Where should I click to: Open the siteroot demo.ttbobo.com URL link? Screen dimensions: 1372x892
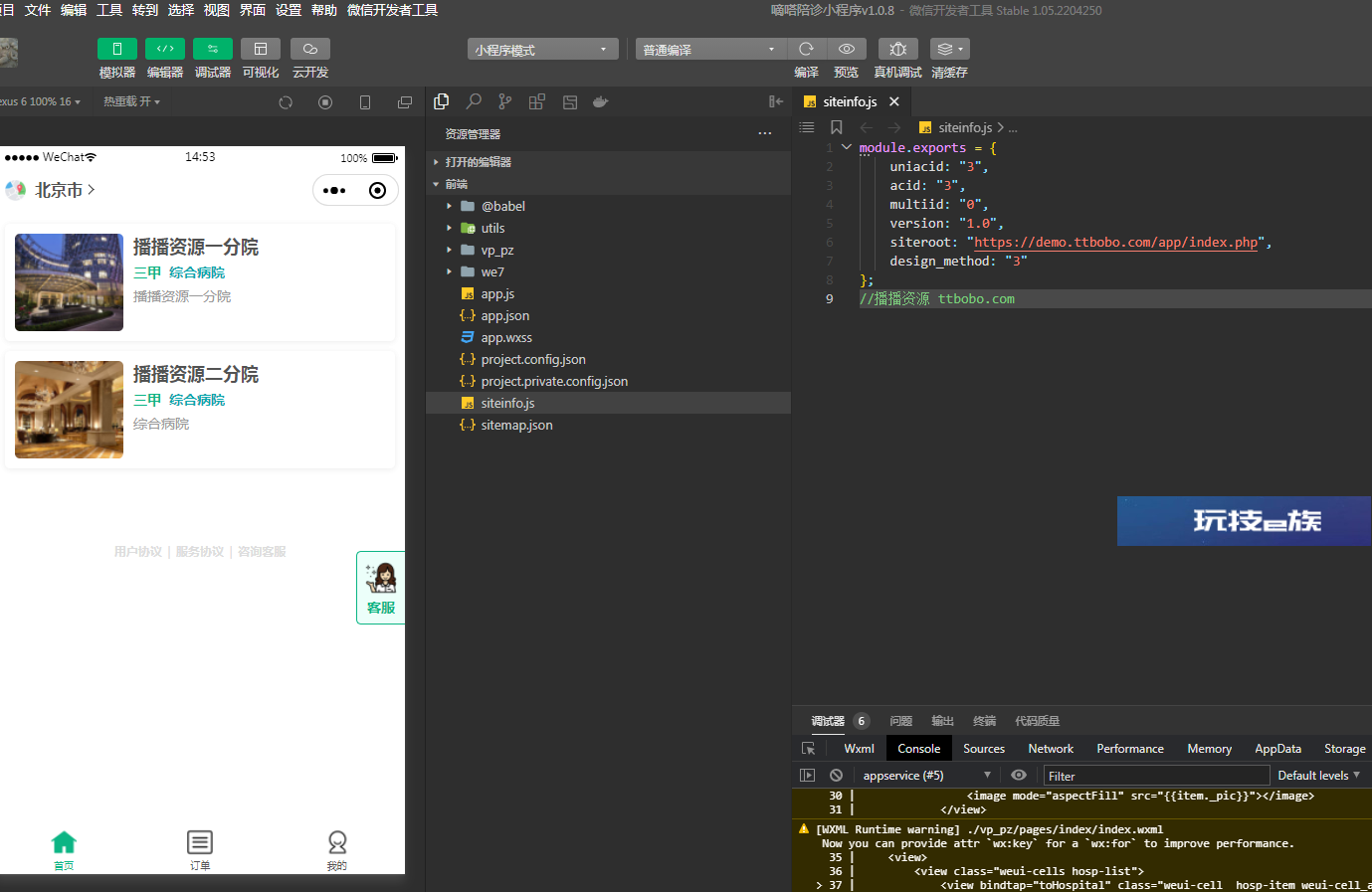pyautogui.click(x=1115, y=242)
